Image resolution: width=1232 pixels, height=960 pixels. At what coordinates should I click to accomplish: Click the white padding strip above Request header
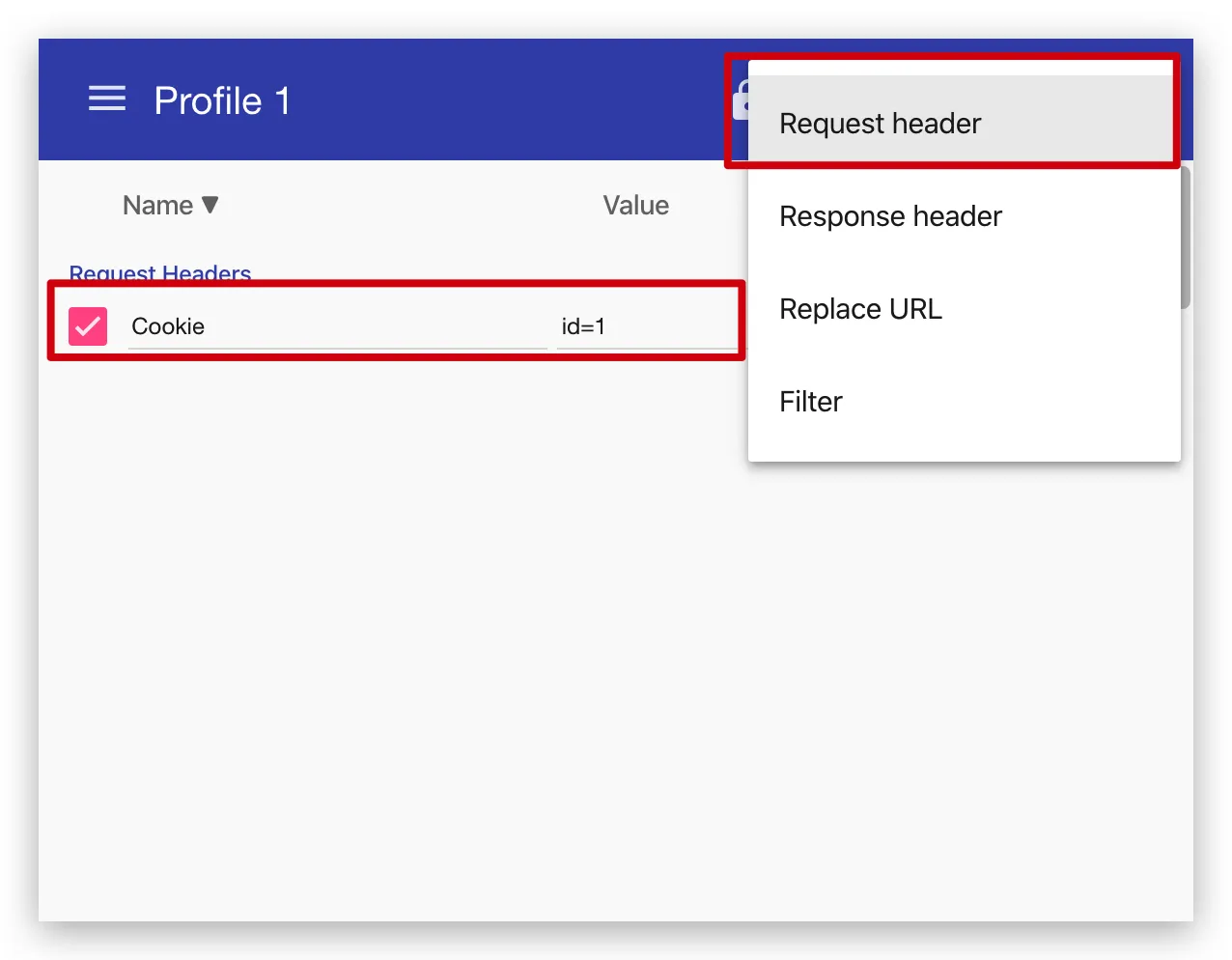pyautogui.click(x=962, y=69)
